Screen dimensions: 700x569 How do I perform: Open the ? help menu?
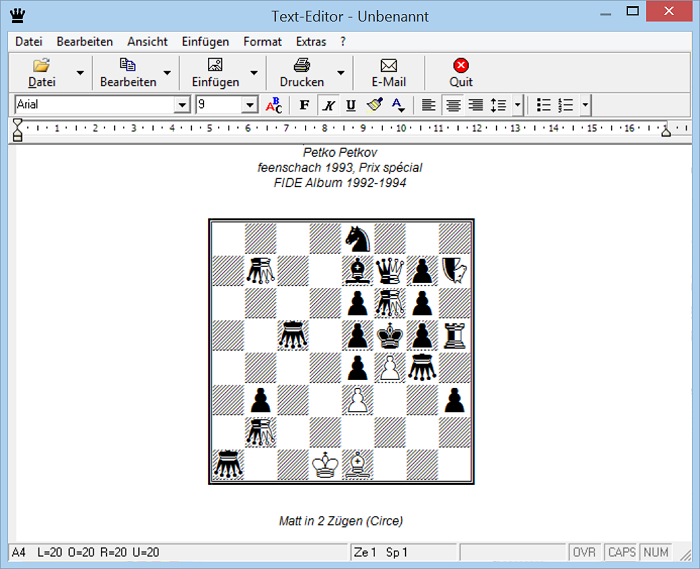point(343,42)
